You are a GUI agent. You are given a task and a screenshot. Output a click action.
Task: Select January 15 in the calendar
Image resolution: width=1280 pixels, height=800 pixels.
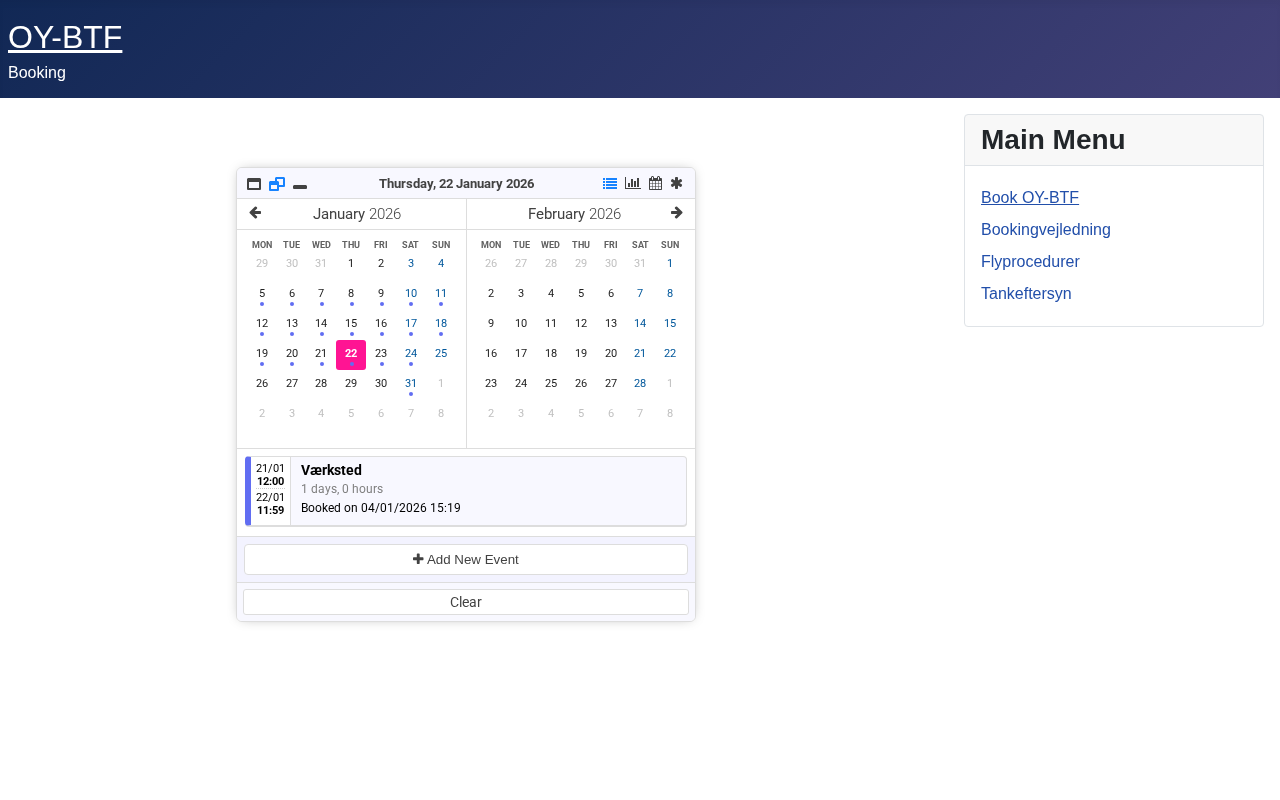(351, 324)
